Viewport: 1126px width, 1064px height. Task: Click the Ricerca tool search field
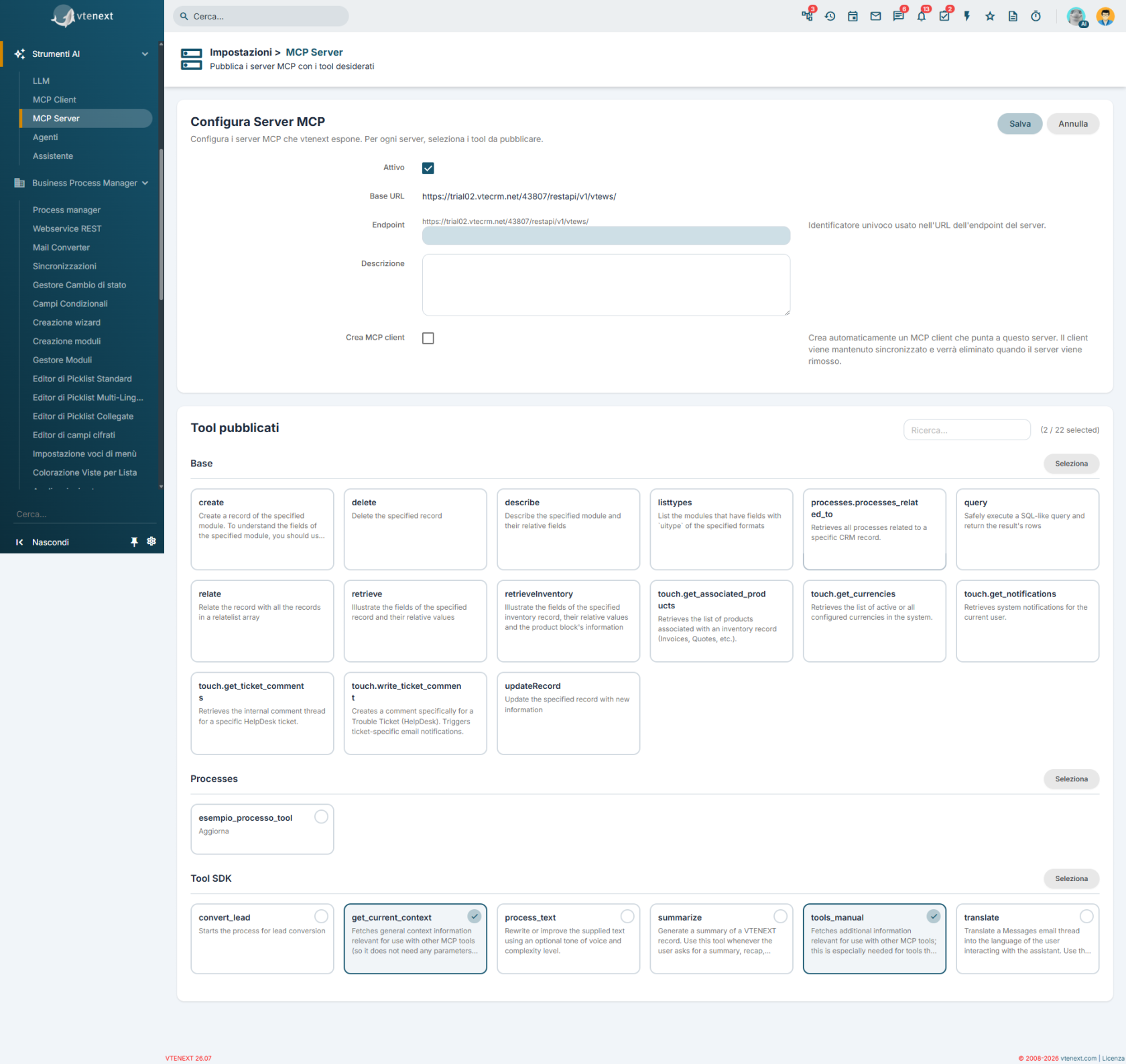[966, 430]
